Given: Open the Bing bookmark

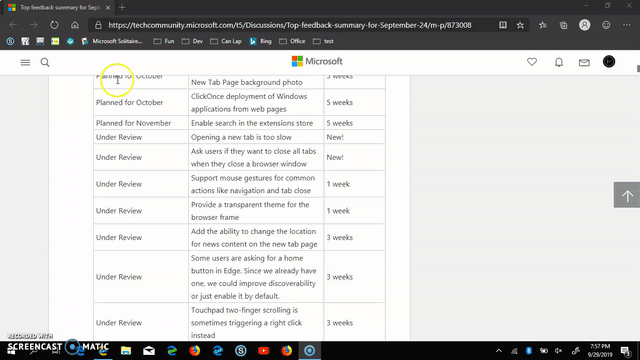Looking at the screenshot, I should click(260, 41).
